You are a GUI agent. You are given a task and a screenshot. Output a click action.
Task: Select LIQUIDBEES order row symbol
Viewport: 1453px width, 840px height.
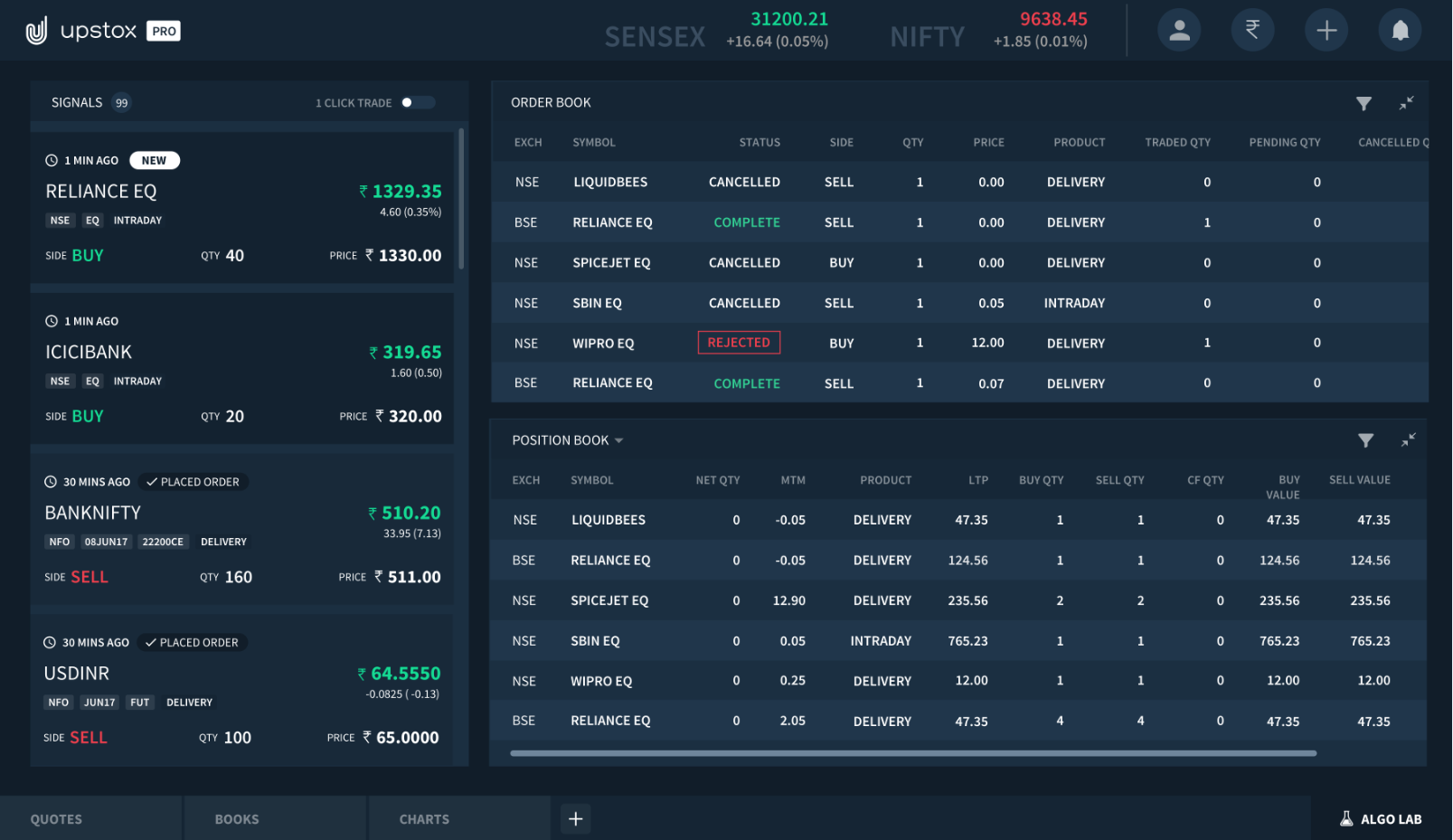610,183
